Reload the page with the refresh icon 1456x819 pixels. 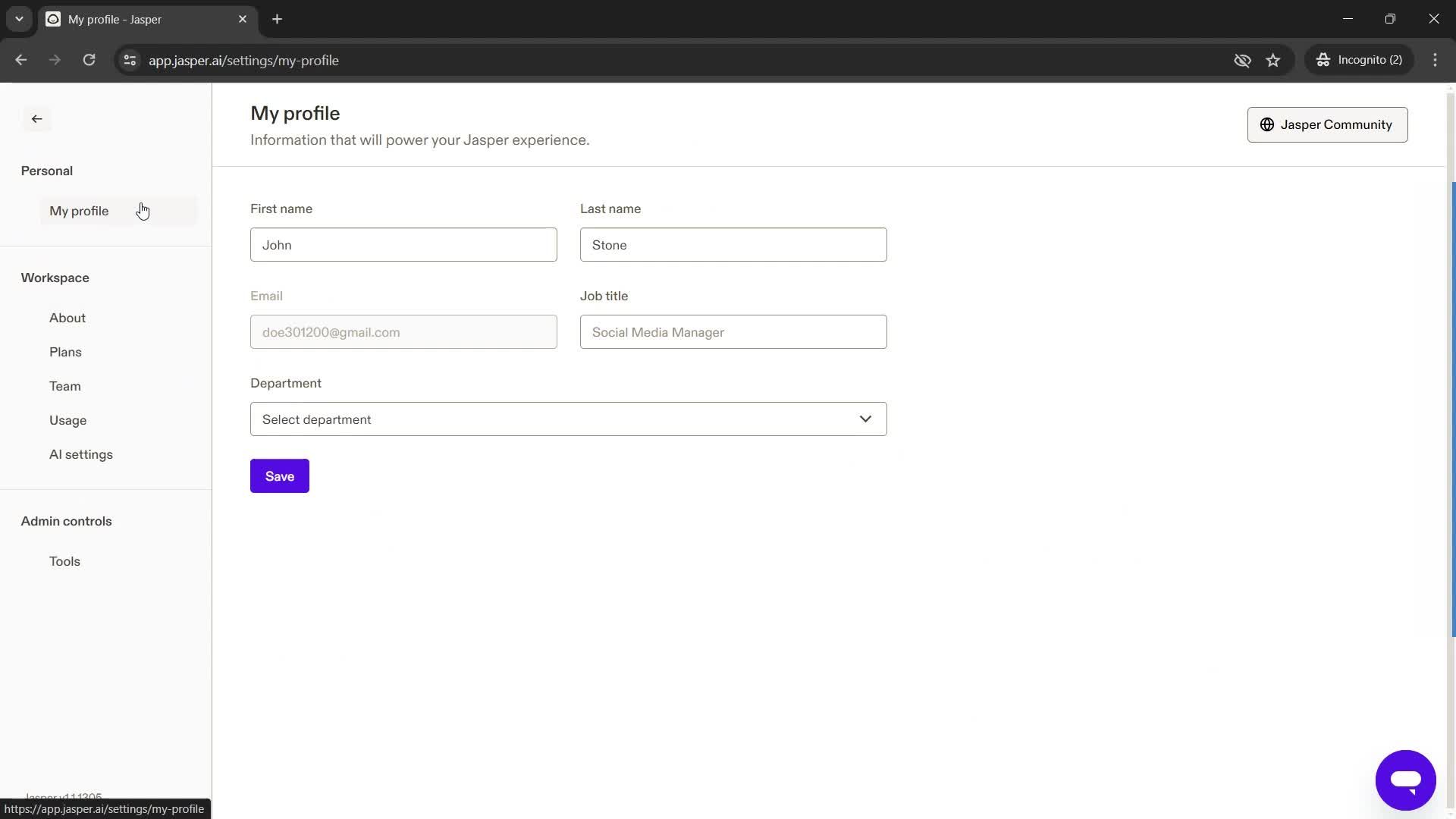[x=89, y=60]
